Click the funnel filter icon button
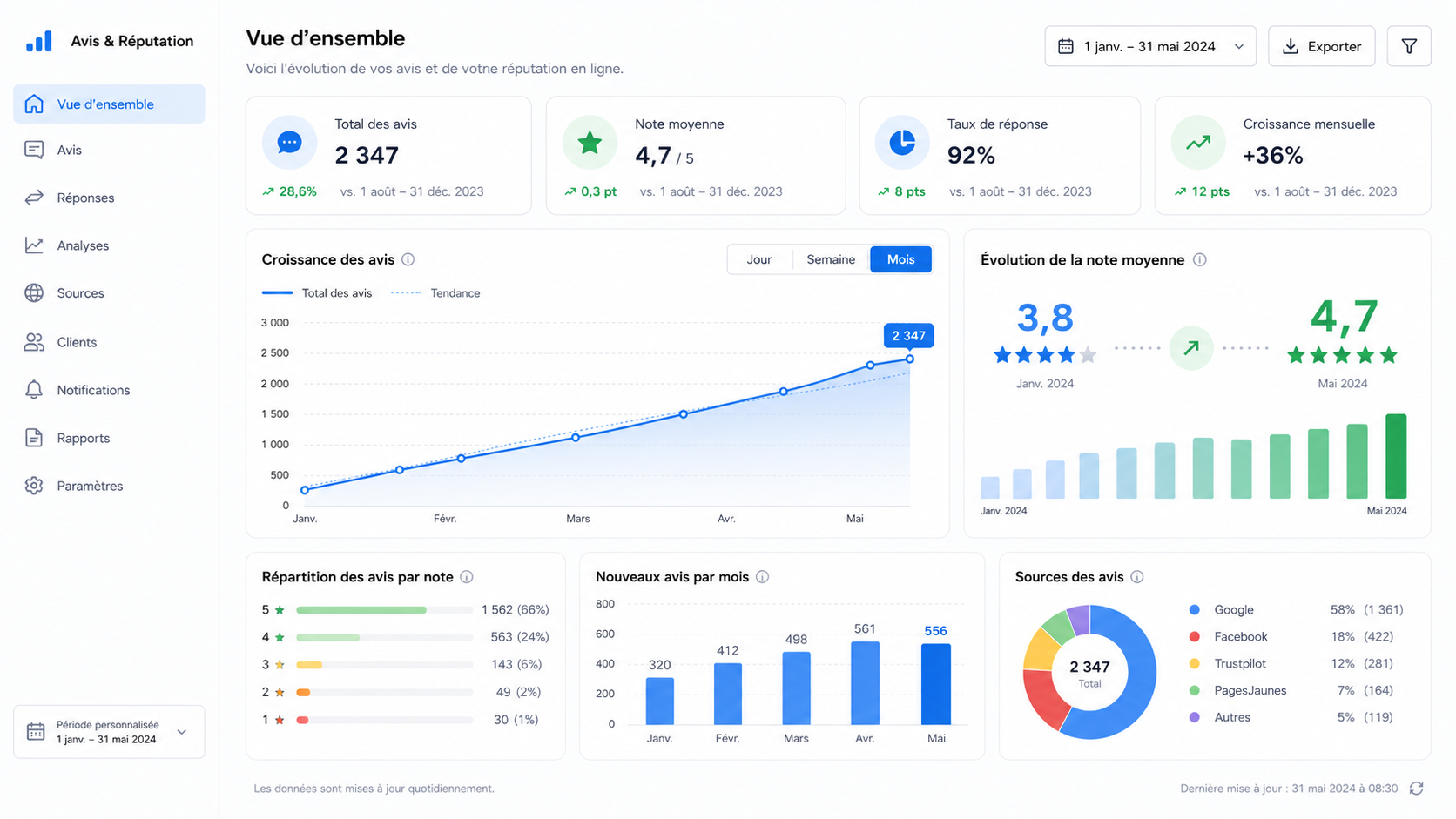Viewport: 1456px width, 819px height. pyautogui.click(x=1409, y=46)
